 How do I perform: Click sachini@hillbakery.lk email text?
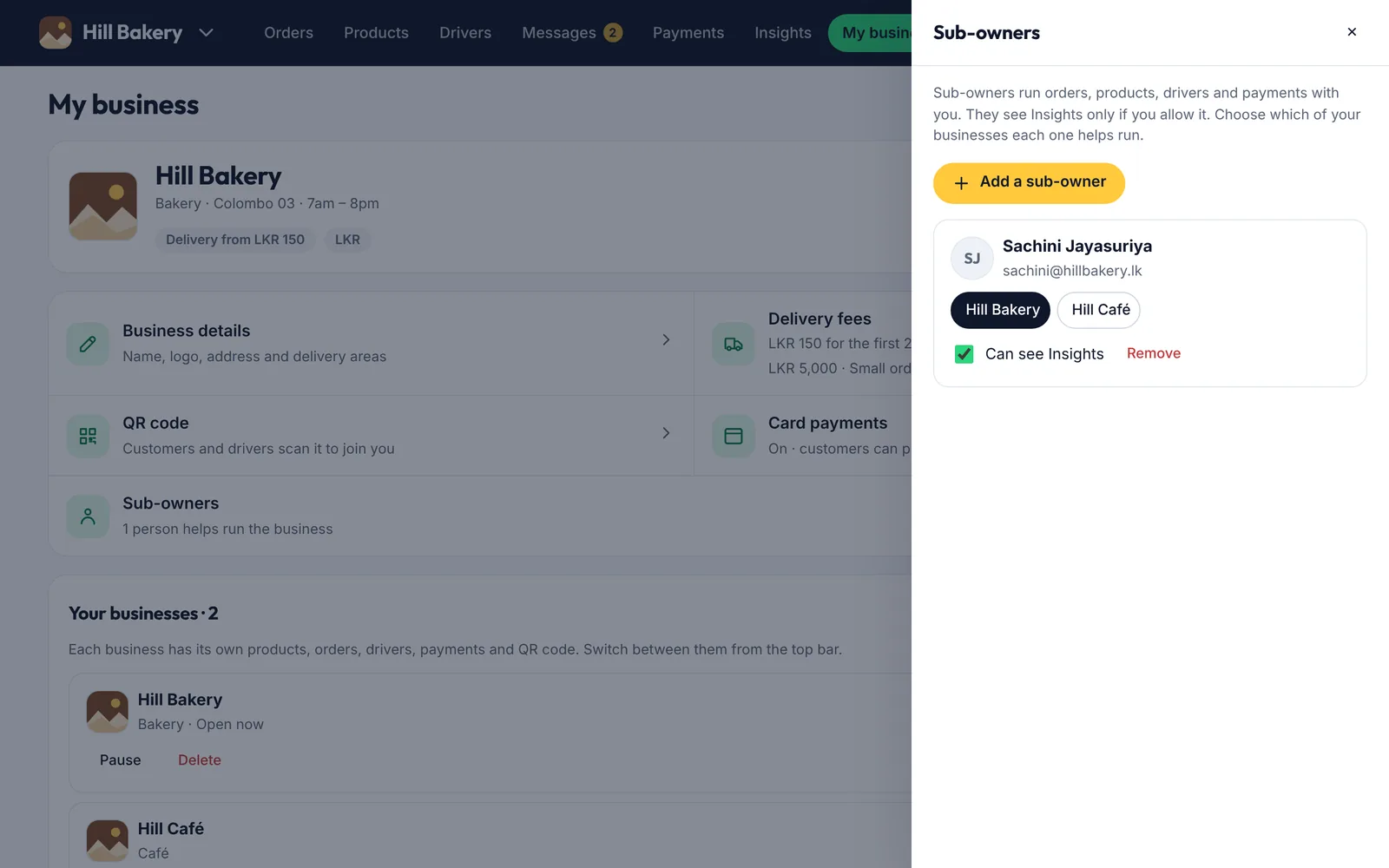pos(1072,271)
